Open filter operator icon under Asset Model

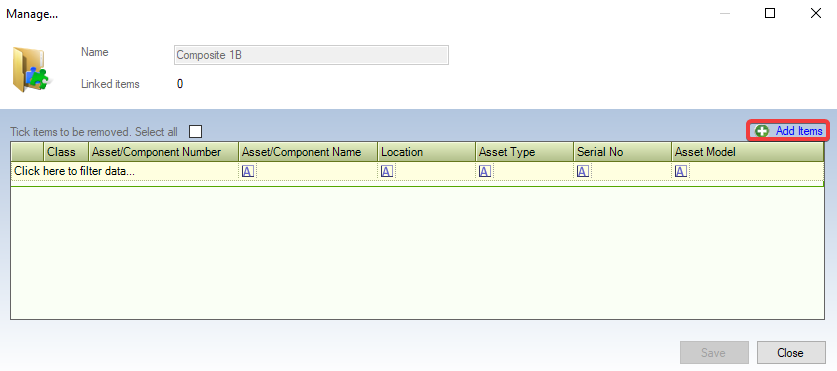tap(681, 171)
